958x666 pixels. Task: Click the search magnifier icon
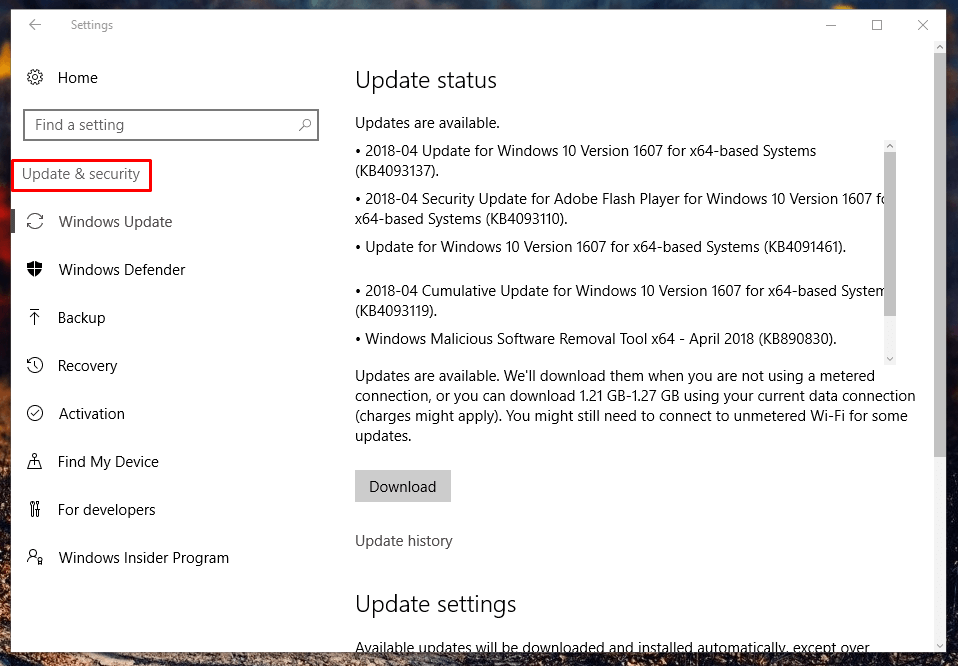305,125
